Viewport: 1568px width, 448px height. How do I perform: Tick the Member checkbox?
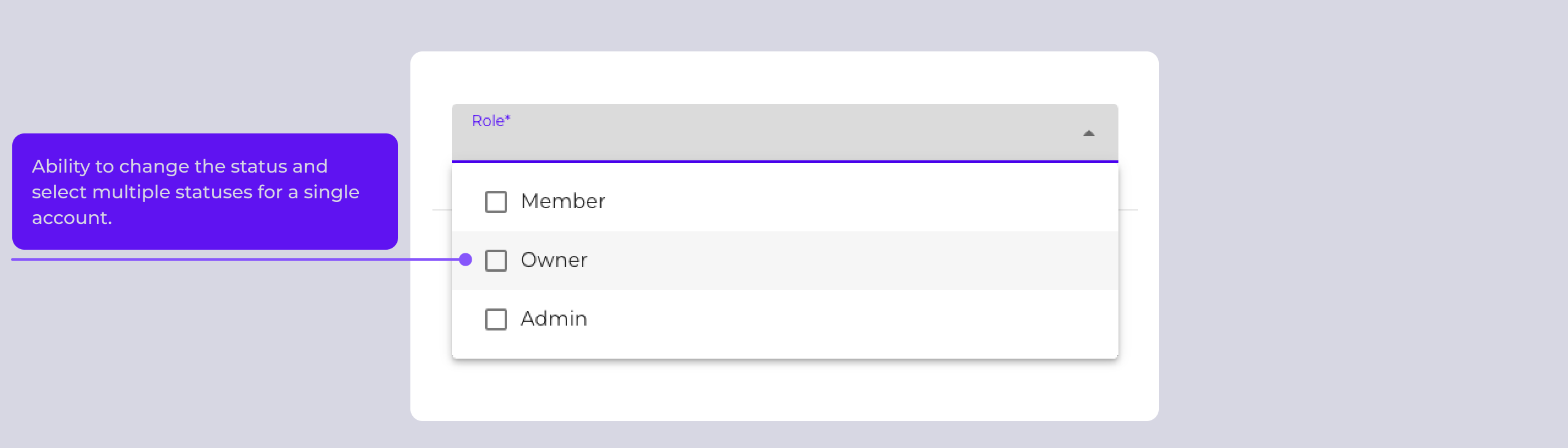(496, 201)
